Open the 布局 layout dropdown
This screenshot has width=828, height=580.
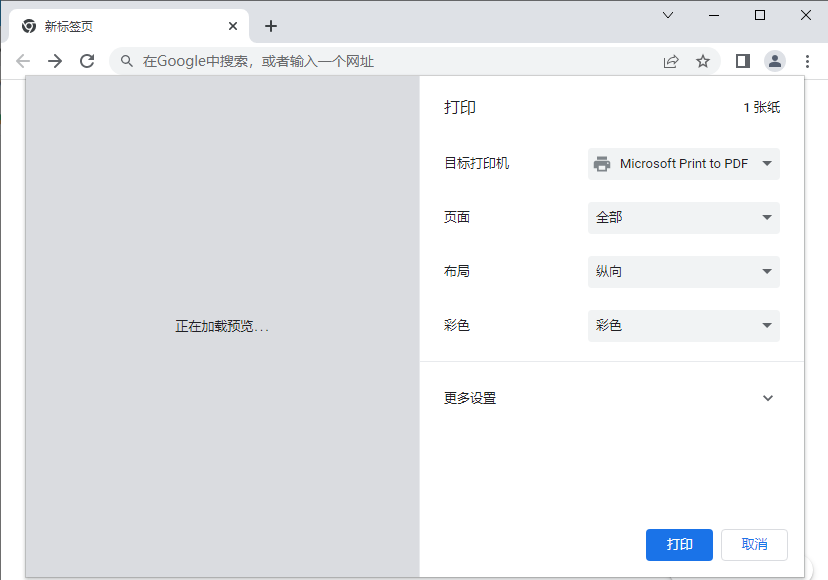[684, 272]
